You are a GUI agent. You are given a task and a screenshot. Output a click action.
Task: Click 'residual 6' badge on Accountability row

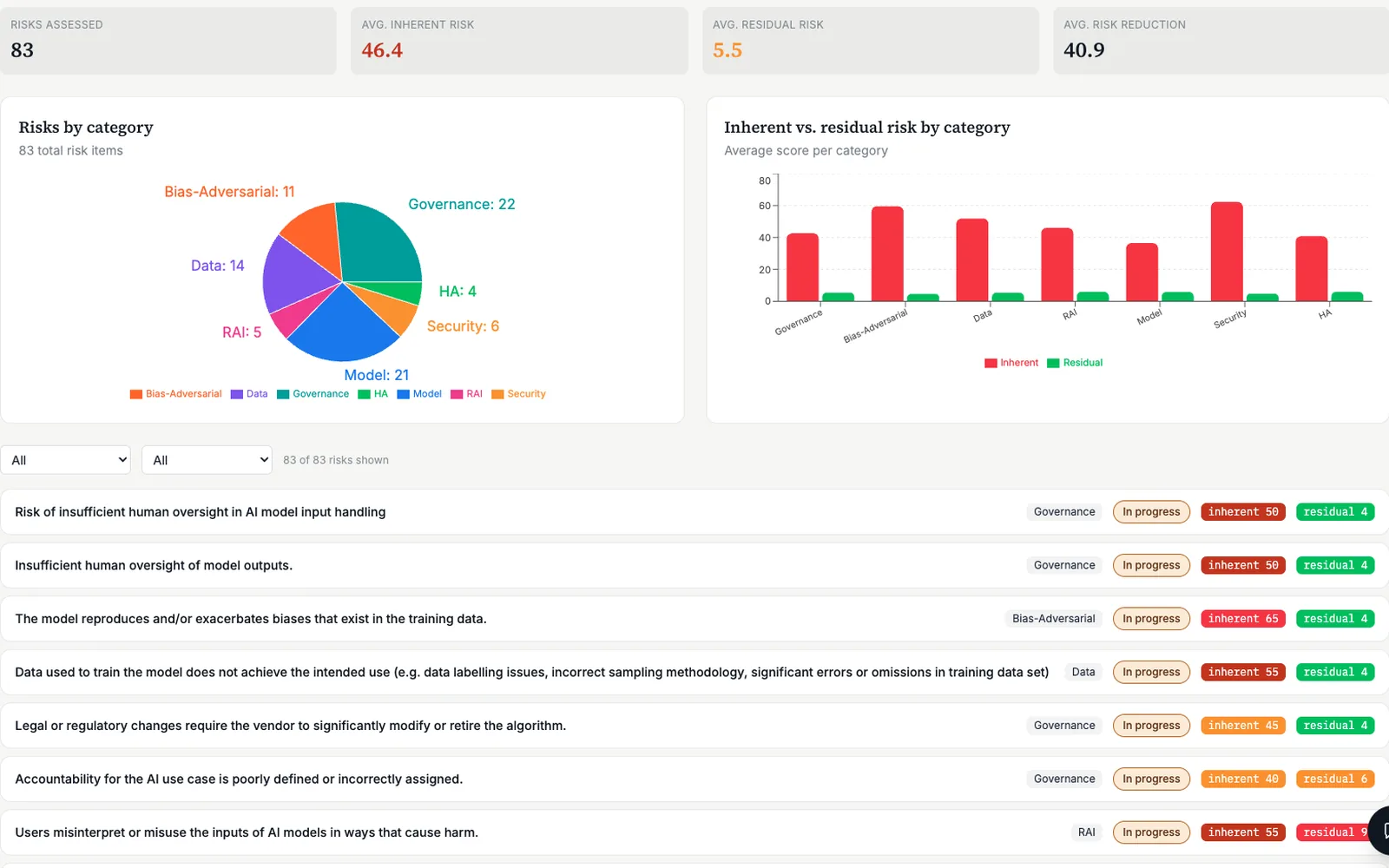(x=1335, y=779)
